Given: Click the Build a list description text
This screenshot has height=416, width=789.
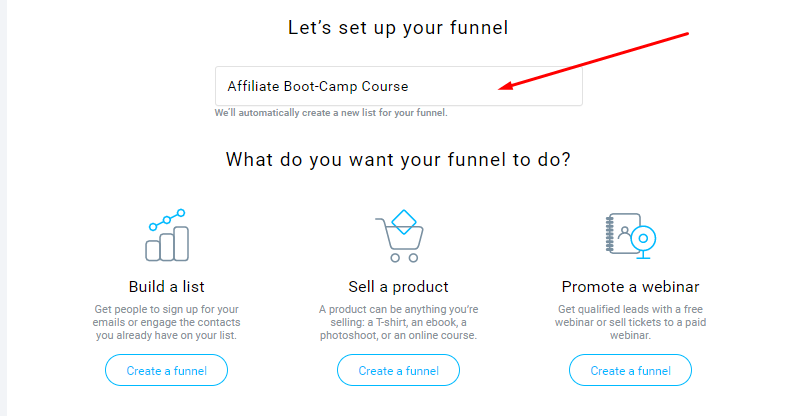Looking at the screenshot, I should (x=166, y=322).
